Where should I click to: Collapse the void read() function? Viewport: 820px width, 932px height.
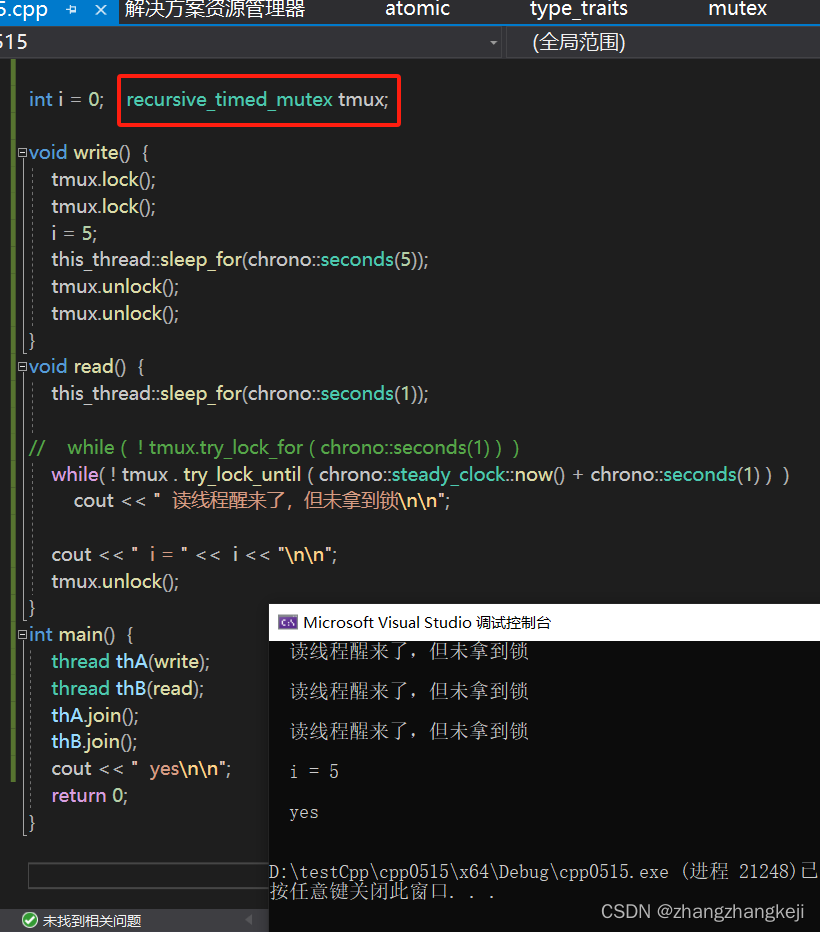(x=23, y=367)
